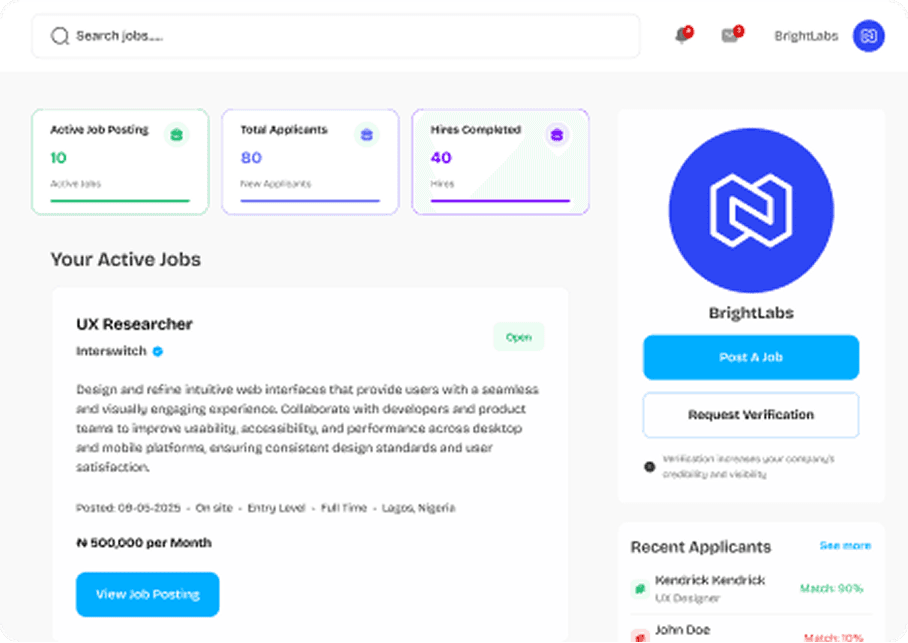Click the verified badge beside Interswitch
The height and width of the screenshot is (643, 908).
[x=158, y=351]
